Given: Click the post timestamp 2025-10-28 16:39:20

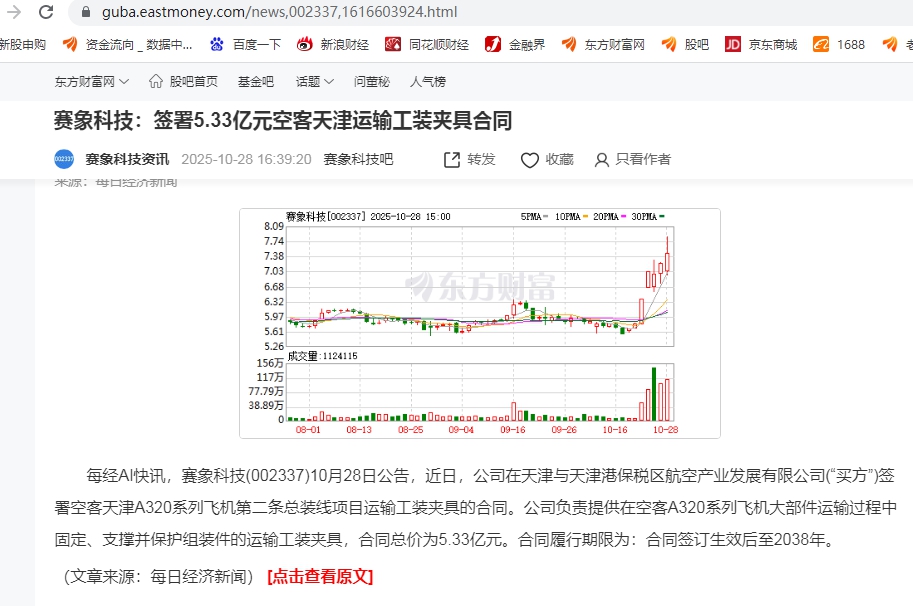Looking at the screenshot, I should click(x=246, y=160).
